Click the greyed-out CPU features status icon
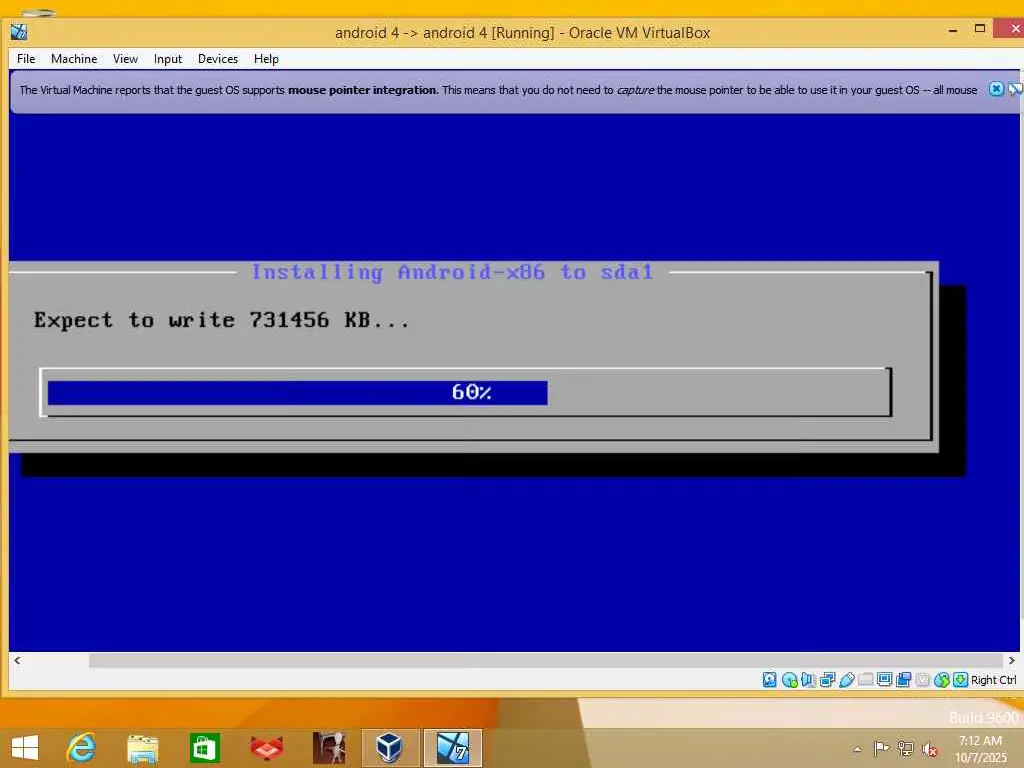Image resolution: width=1024 pixels, height=768 pixels. (922, 680)
